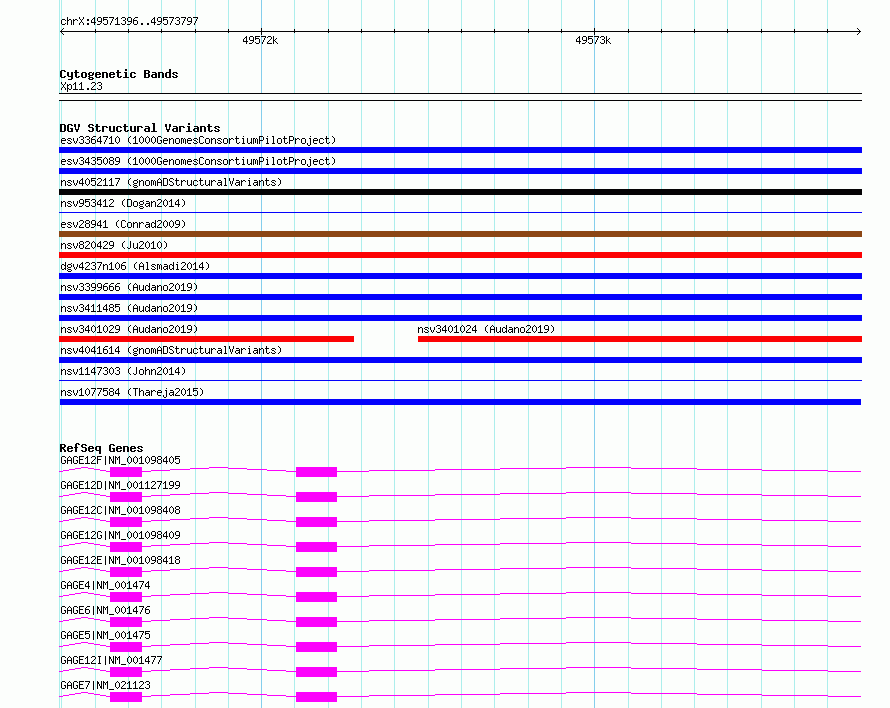This screenshot has height=708, width=890.
Task: Click dgv4237n106 (Alsmadi2014) label
Action: (x=135, y=266)
